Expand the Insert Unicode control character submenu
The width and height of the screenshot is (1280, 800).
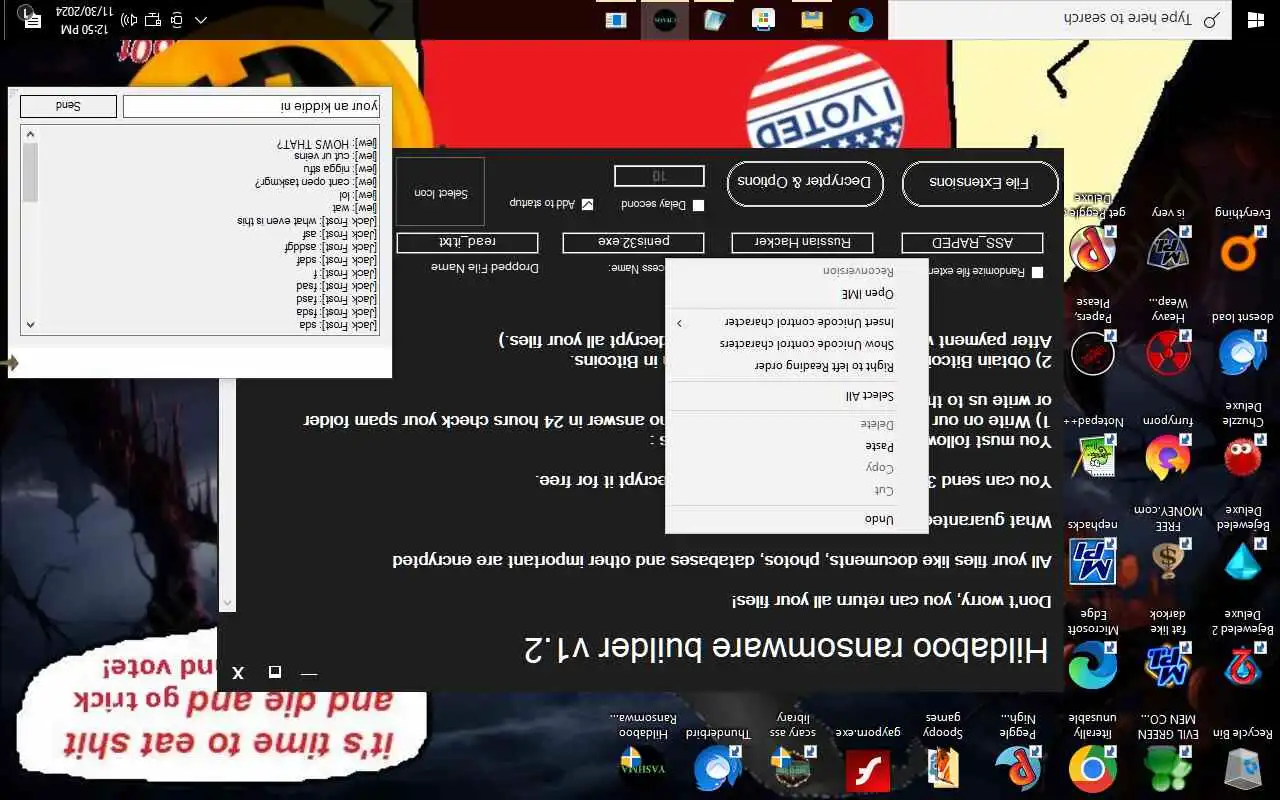click(x=797, y=322)
